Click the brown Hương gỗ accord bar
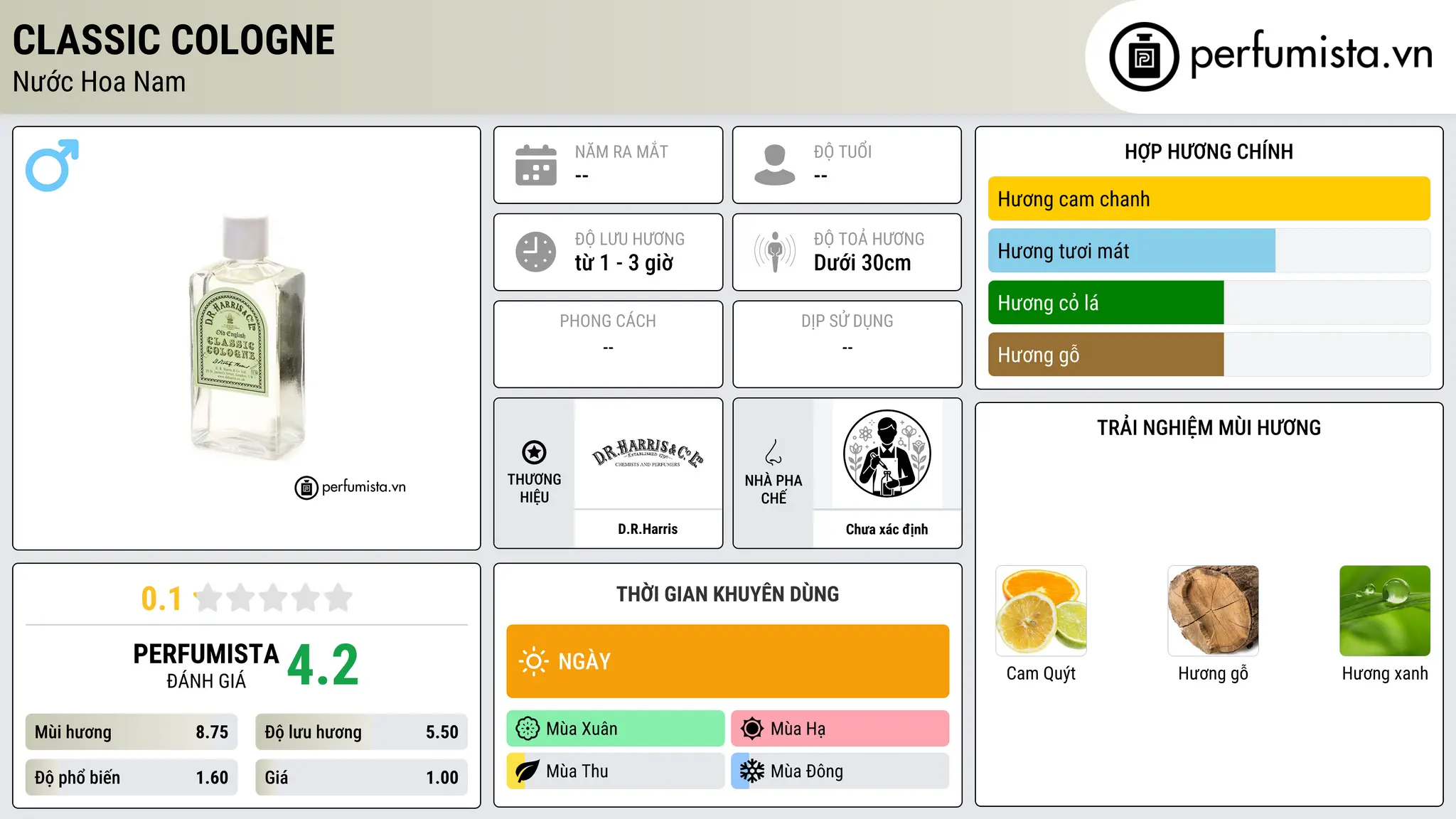 tap(1106, 355)
